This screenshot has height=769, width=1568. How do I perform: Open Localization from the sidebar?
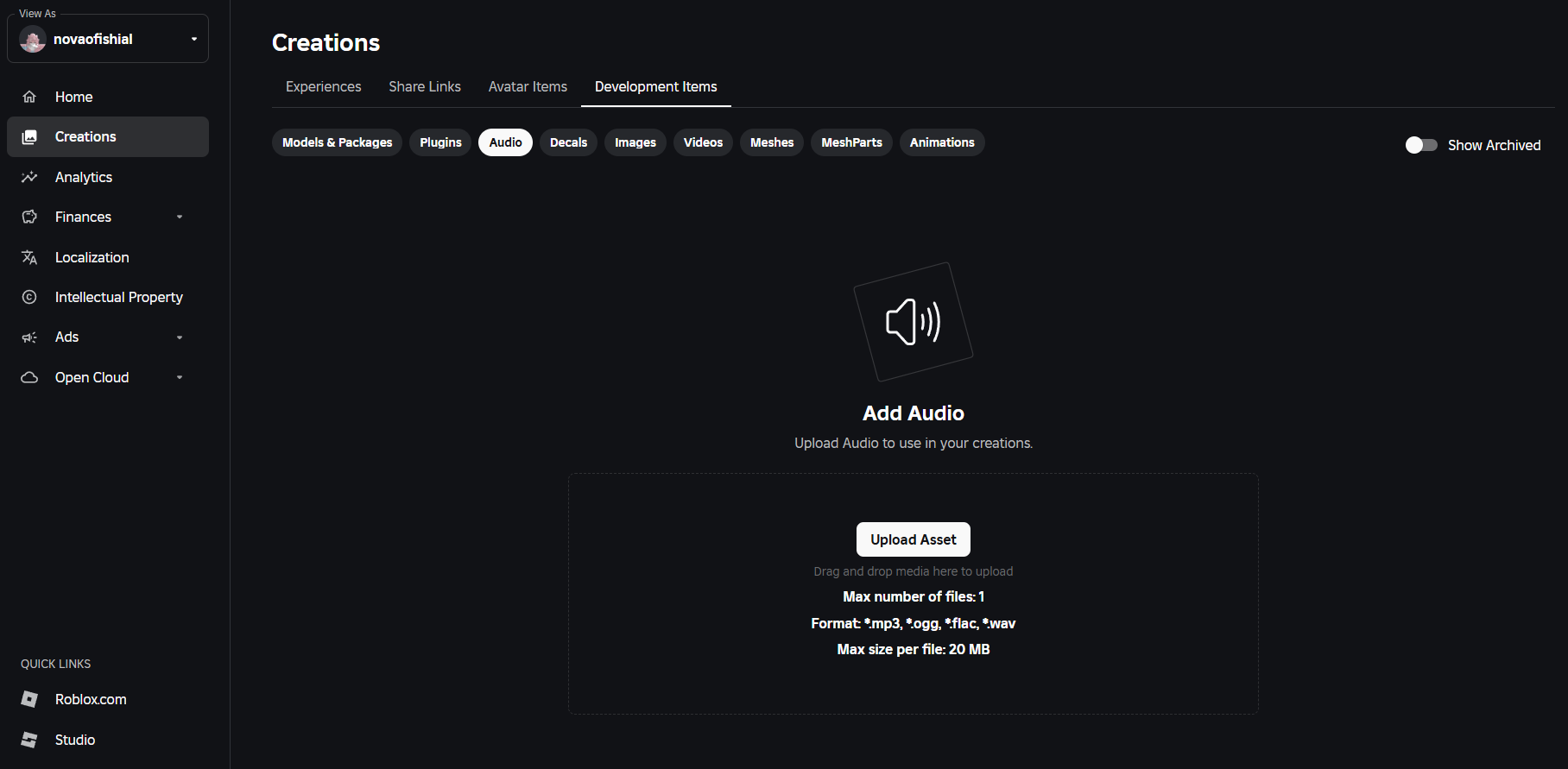tap(108, 257)
